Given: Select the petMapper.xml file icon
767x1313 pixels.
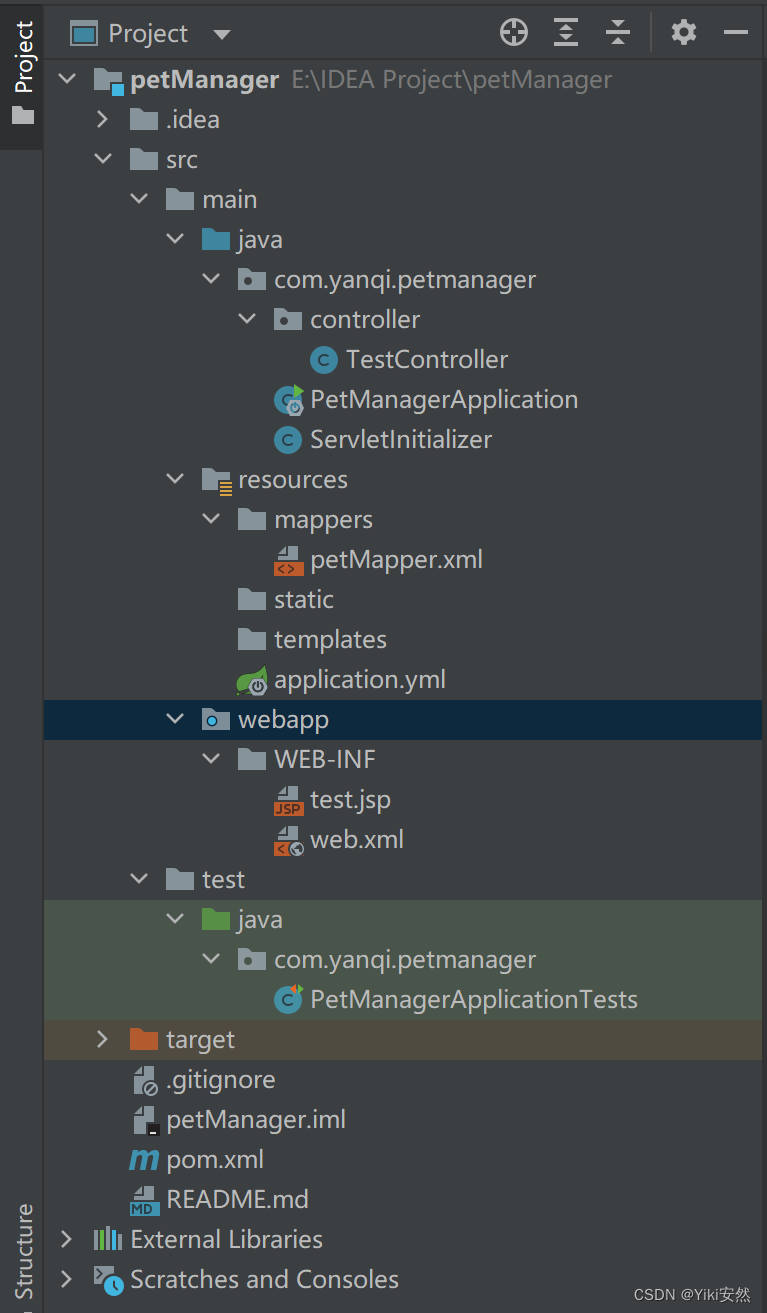Looking at the screenshot, I should click(288, 560).
